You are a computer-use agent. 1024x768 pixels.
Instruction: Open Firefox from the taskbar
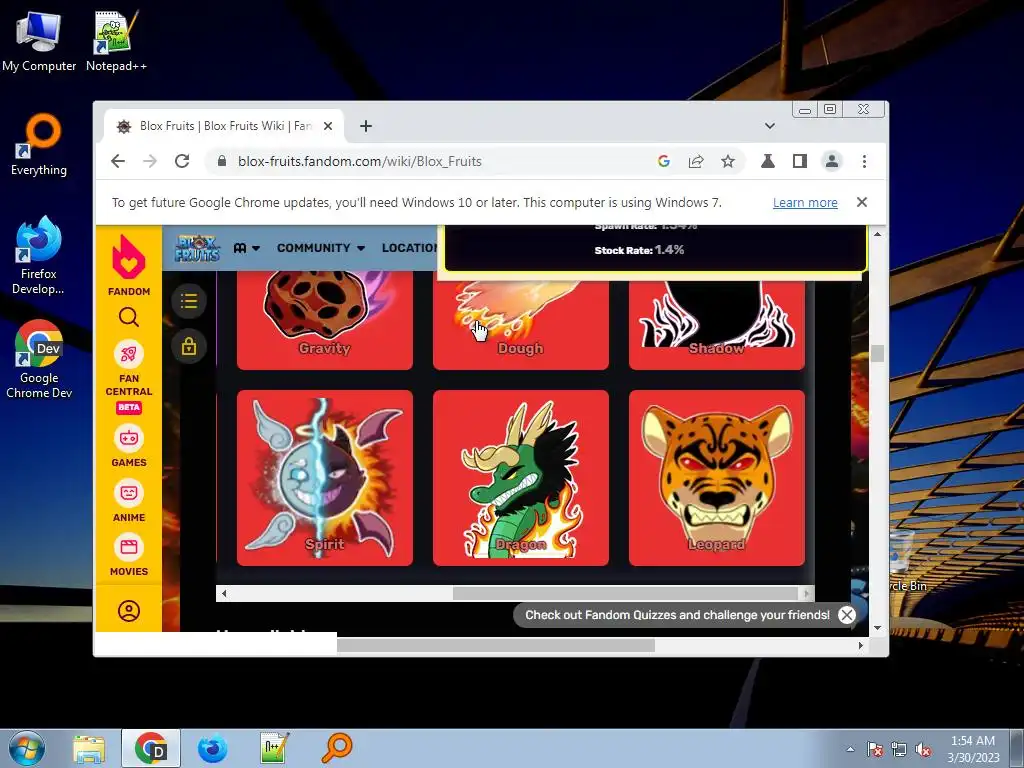(213, 749)
